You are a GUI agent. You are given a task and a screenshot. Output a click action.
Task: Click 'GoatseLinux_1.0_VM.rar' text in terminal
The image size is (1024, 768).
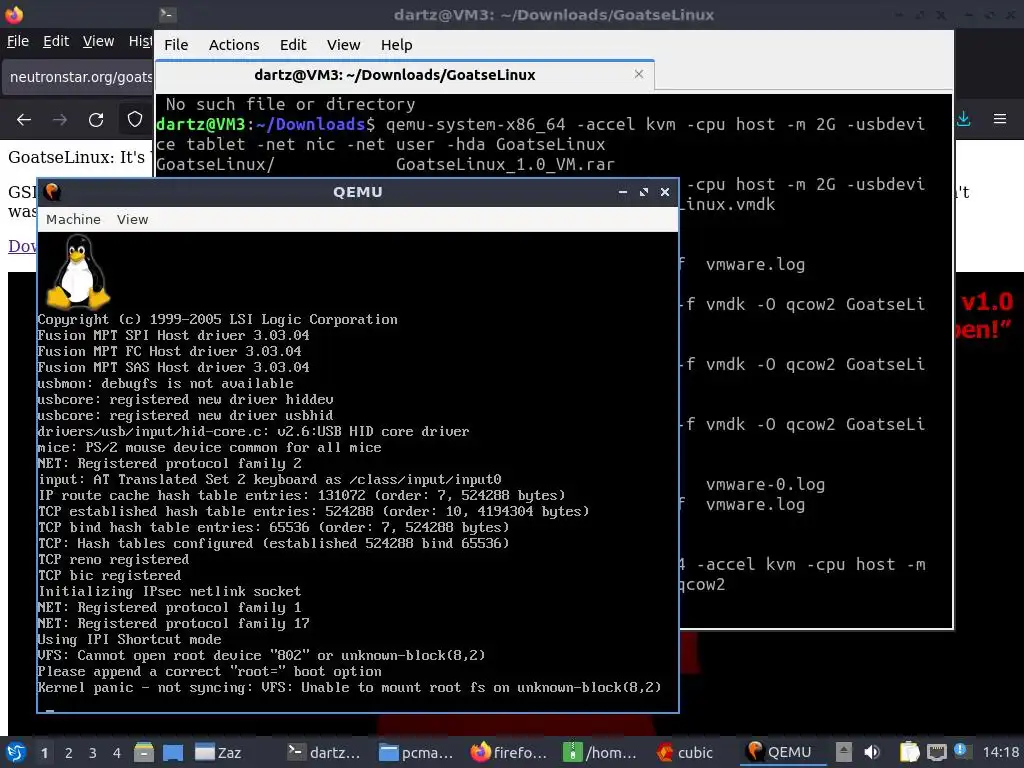505,164
